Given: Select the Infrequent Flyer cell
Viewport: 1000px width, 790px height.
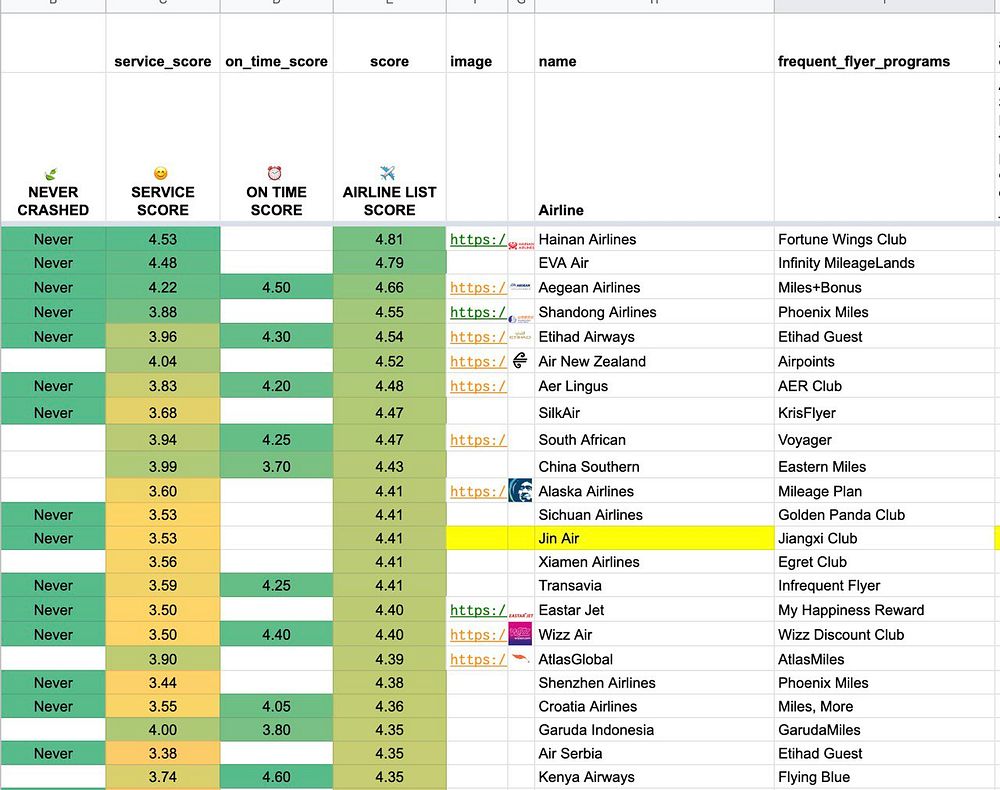Looking at the screenshot, I should tap(885, 585).
